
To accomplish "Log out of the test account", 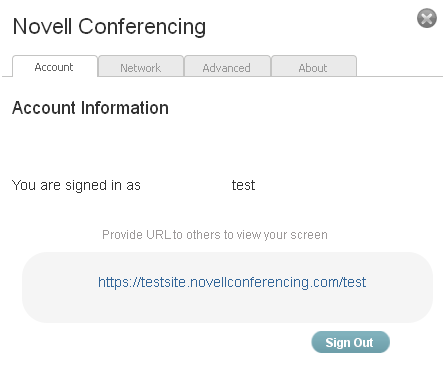I will tap(350, 342).
